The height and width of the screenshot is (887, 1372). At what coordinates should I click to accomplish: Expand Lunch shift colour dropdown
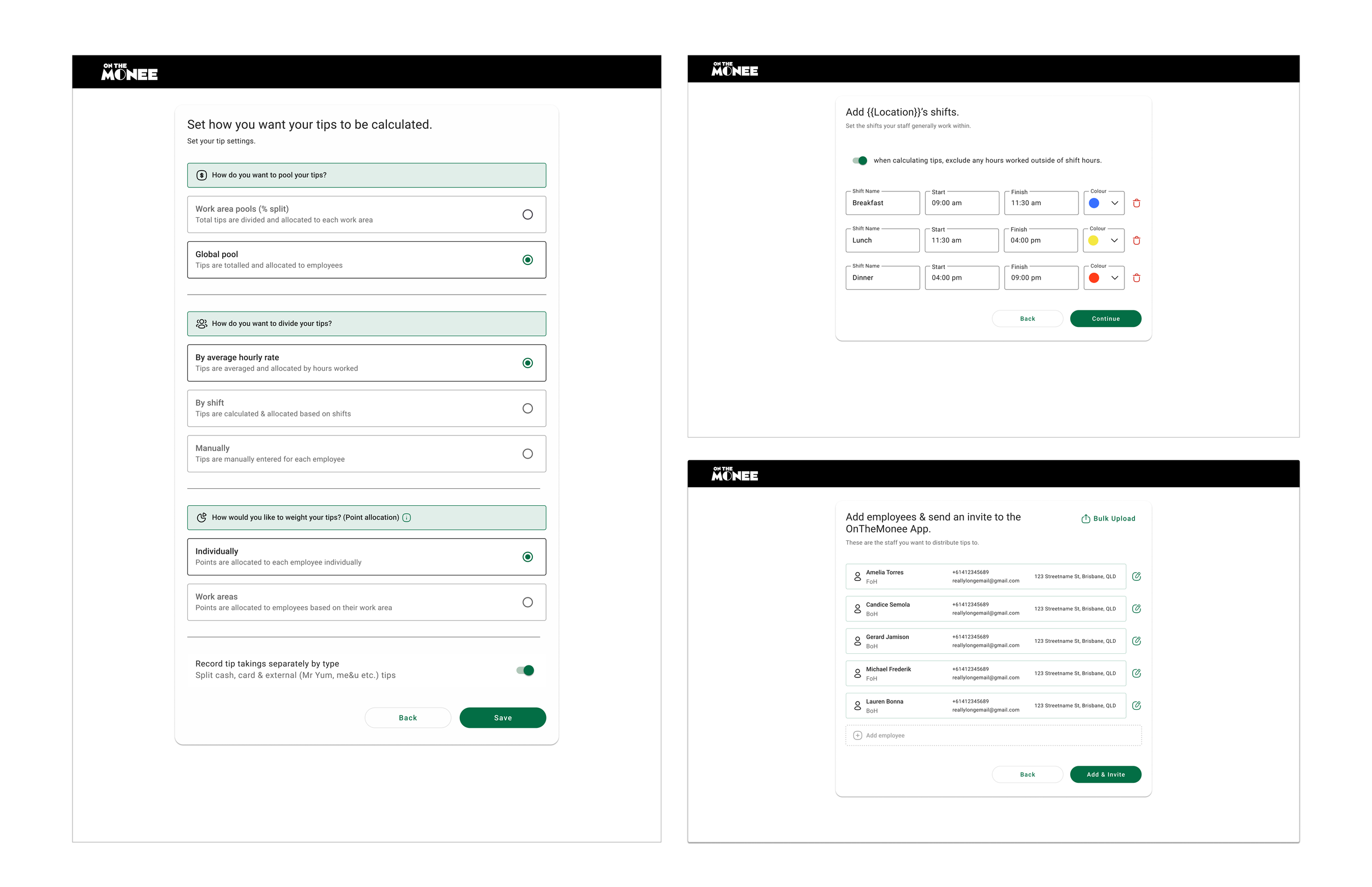coord(1114,240)
